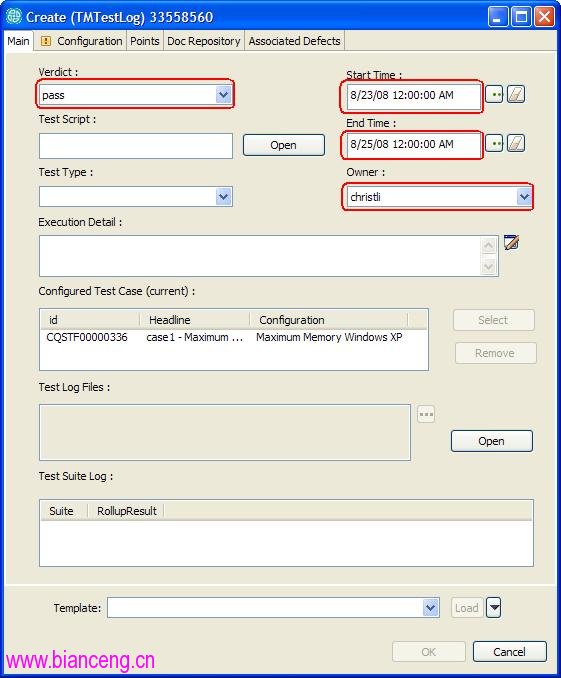This screenshot has height=678, width=561.
Task: Open the Start Time calendar picker icon
Action: pos(494,94)
